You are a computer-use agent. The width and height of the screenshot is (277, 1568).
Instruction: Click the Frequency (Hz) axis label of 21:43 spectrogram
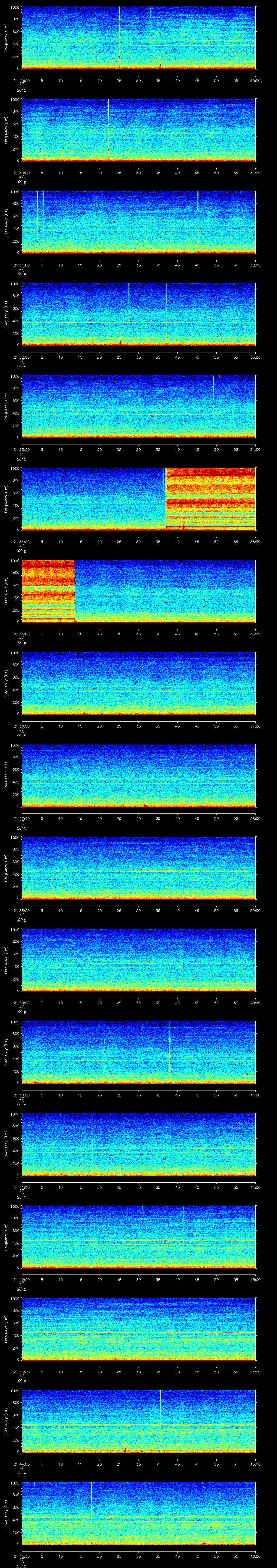6,1328
